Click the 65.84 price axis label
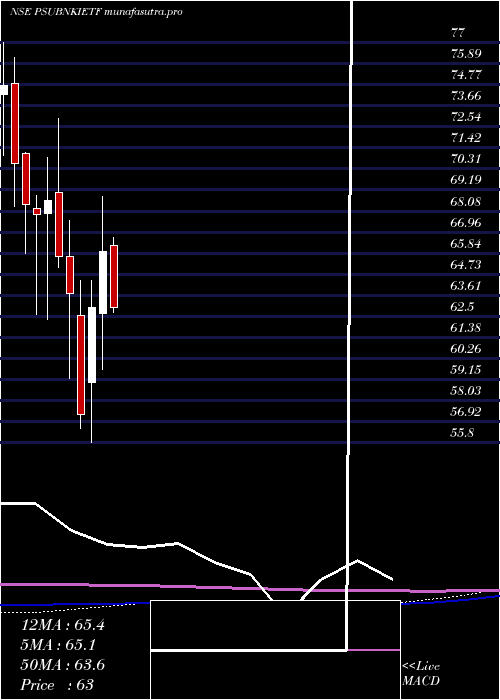Viewport: 500px width, 700px height. tap(466, 244)
